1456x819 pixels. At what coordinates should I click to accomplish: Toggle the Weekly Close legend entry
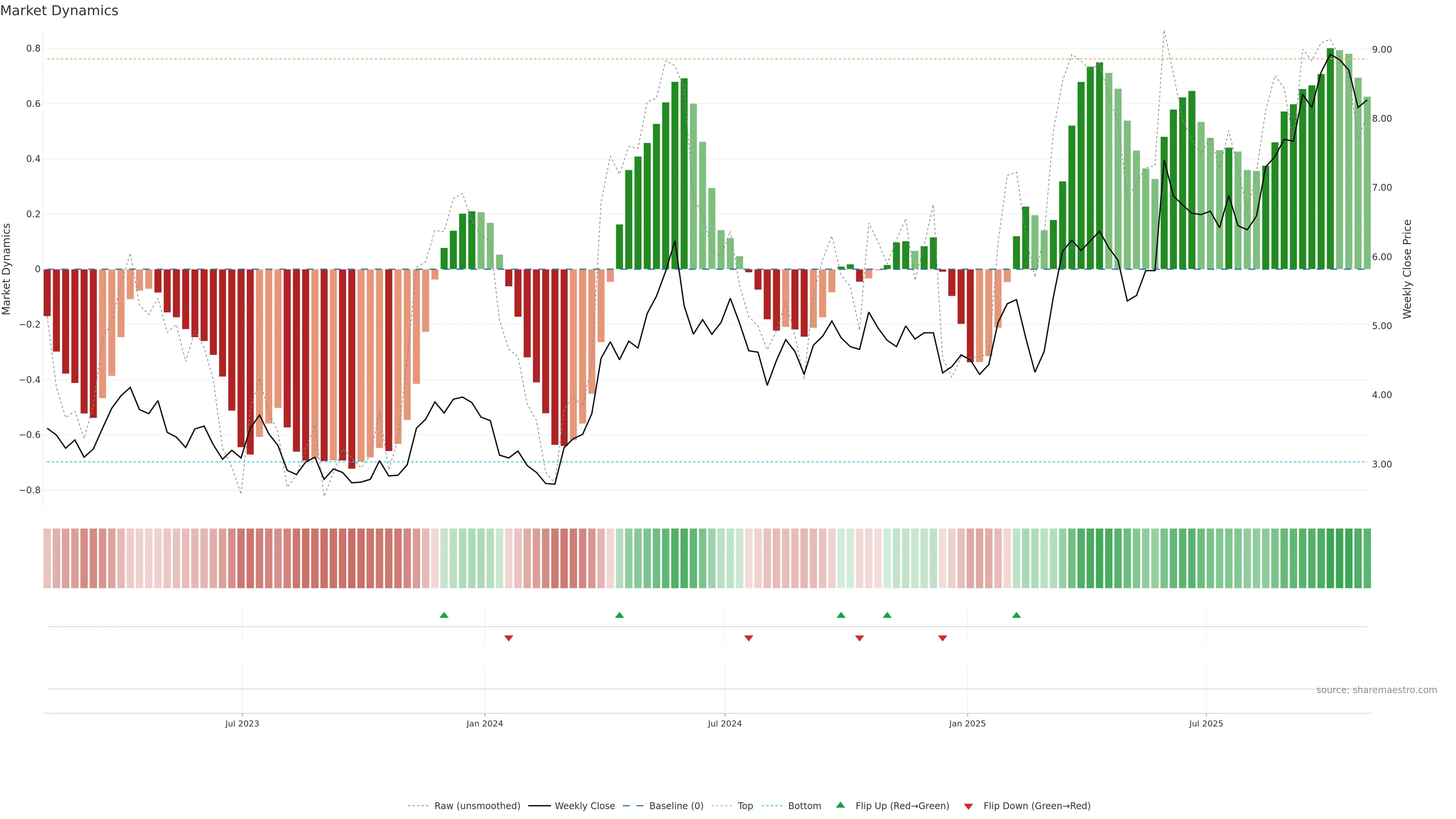click(x=584, y=806)
